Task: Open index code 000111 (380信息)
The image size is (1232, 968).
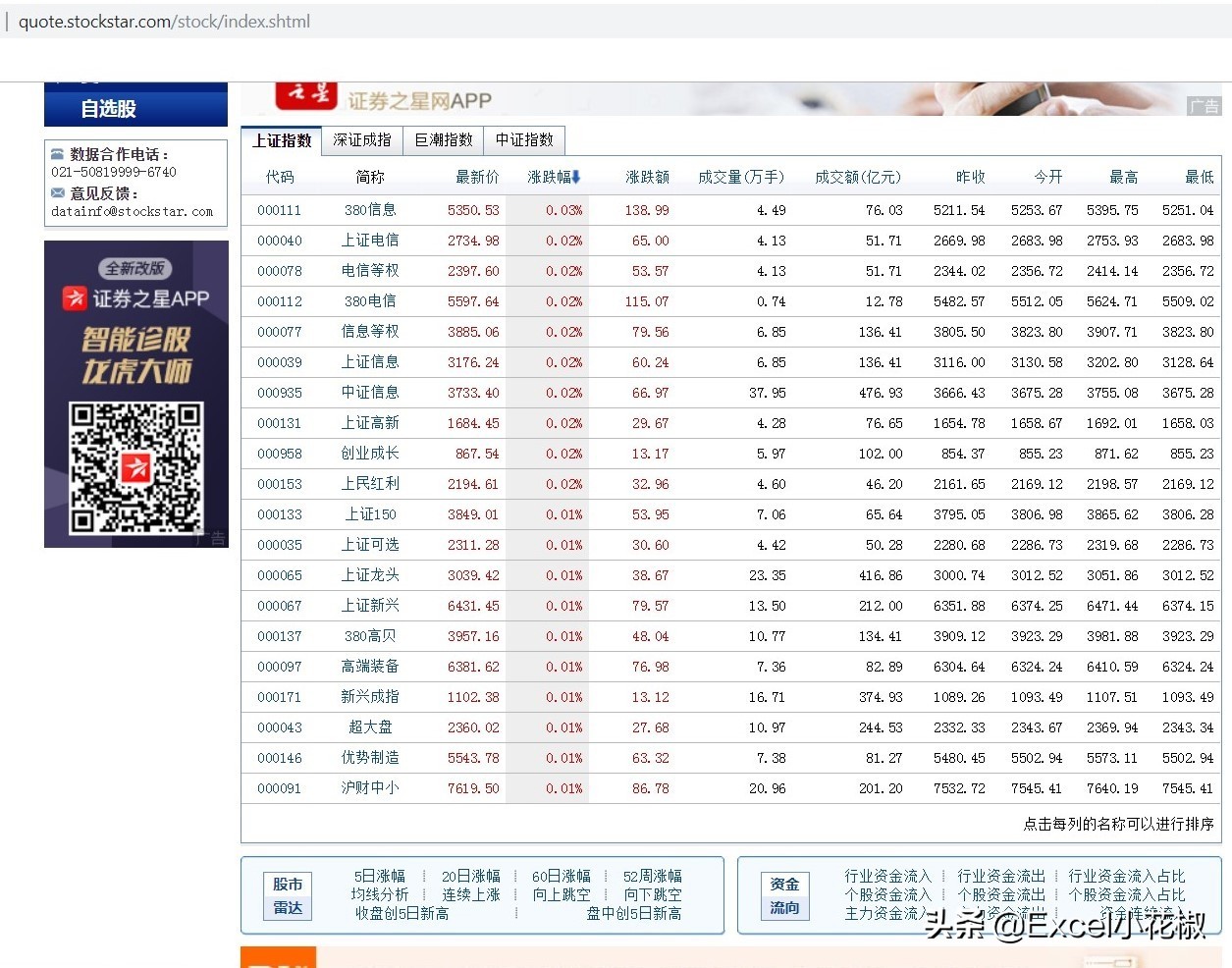Action: tap(280, 210)
